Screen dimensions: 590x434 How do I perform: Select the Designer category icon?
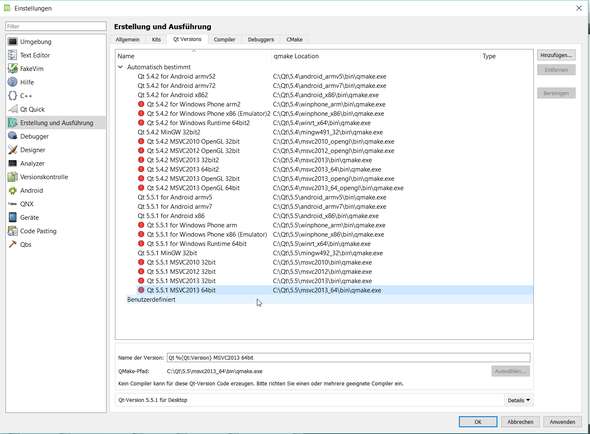point(12,150)
